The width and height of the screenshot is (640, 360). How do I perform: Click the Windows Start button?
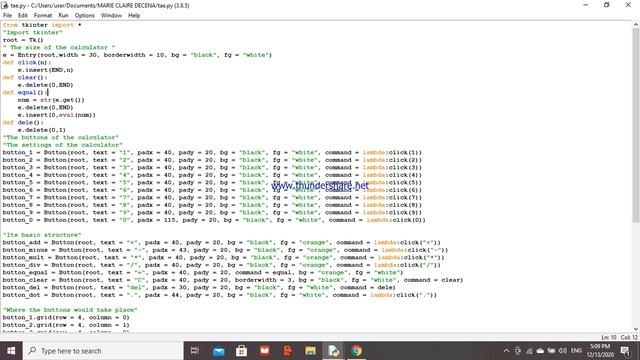coord(11,351)
